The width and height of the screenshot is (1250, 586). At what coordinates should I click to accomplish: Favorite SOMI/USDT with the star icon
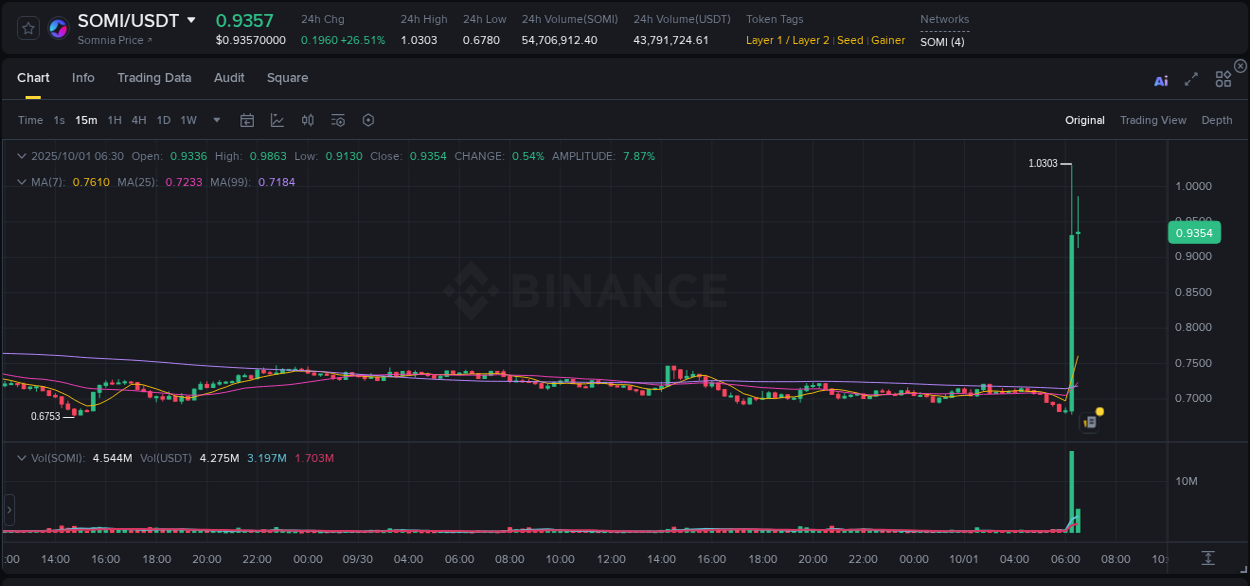(27, 27)
